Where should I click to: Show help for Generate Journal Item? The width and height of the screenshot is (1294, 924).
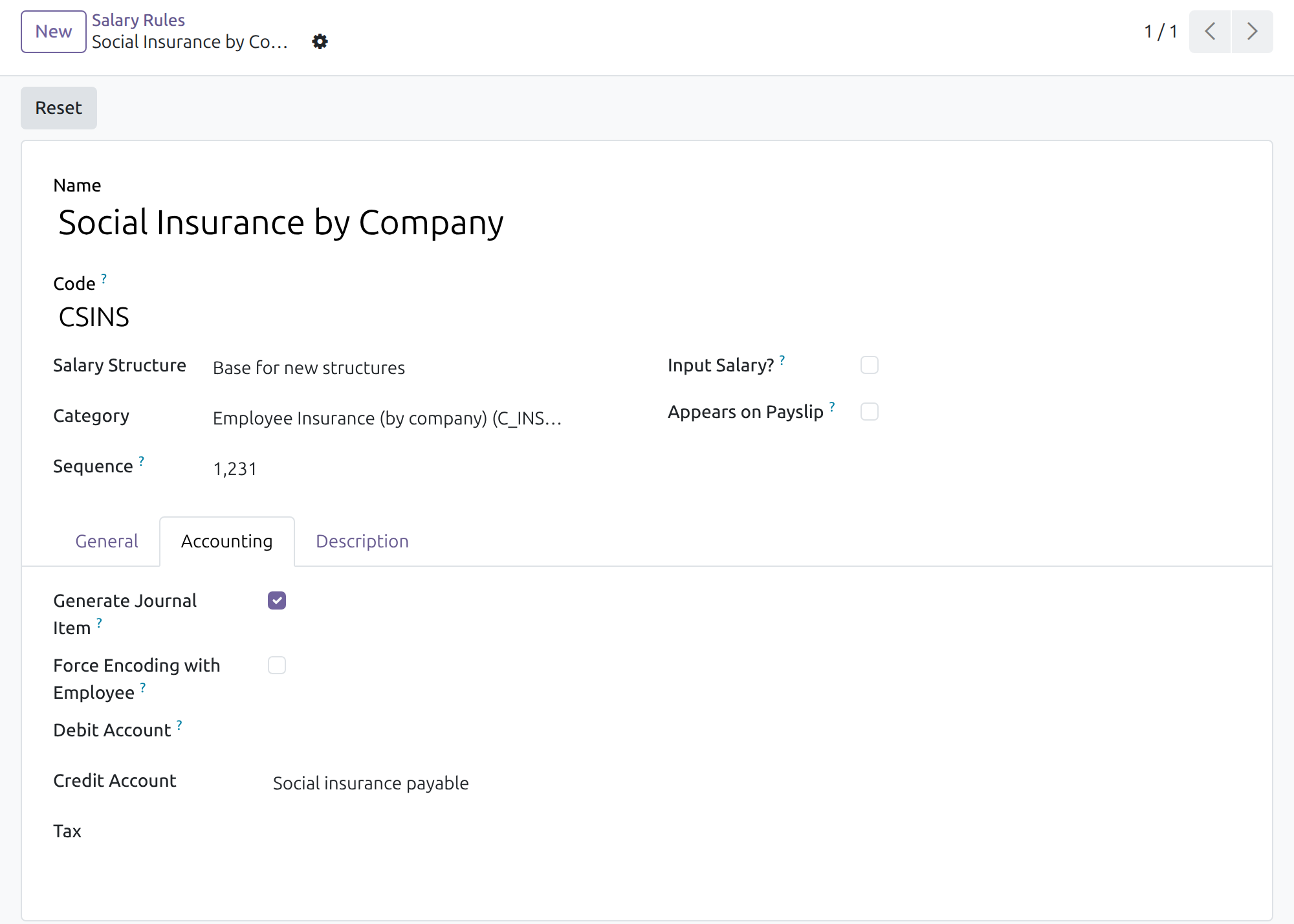tap(99, 622)
